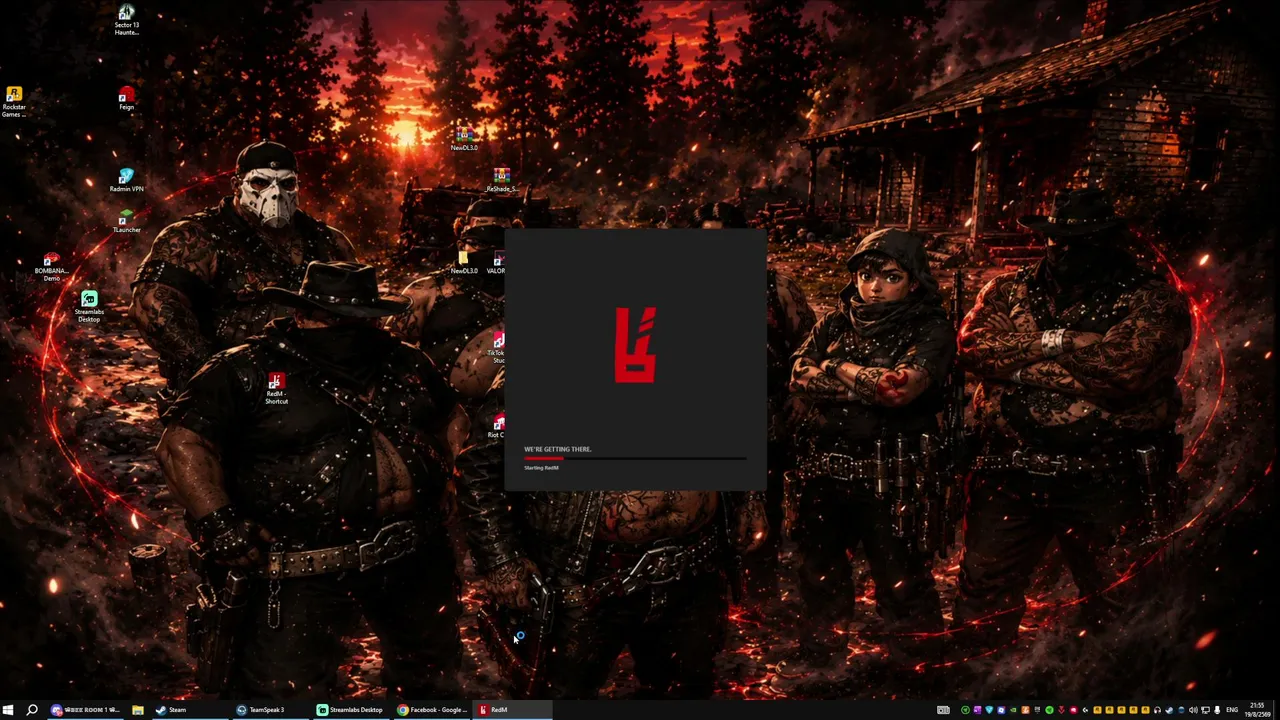Click the "Starting RedM" status text
1280x720 pixels.
541,468
